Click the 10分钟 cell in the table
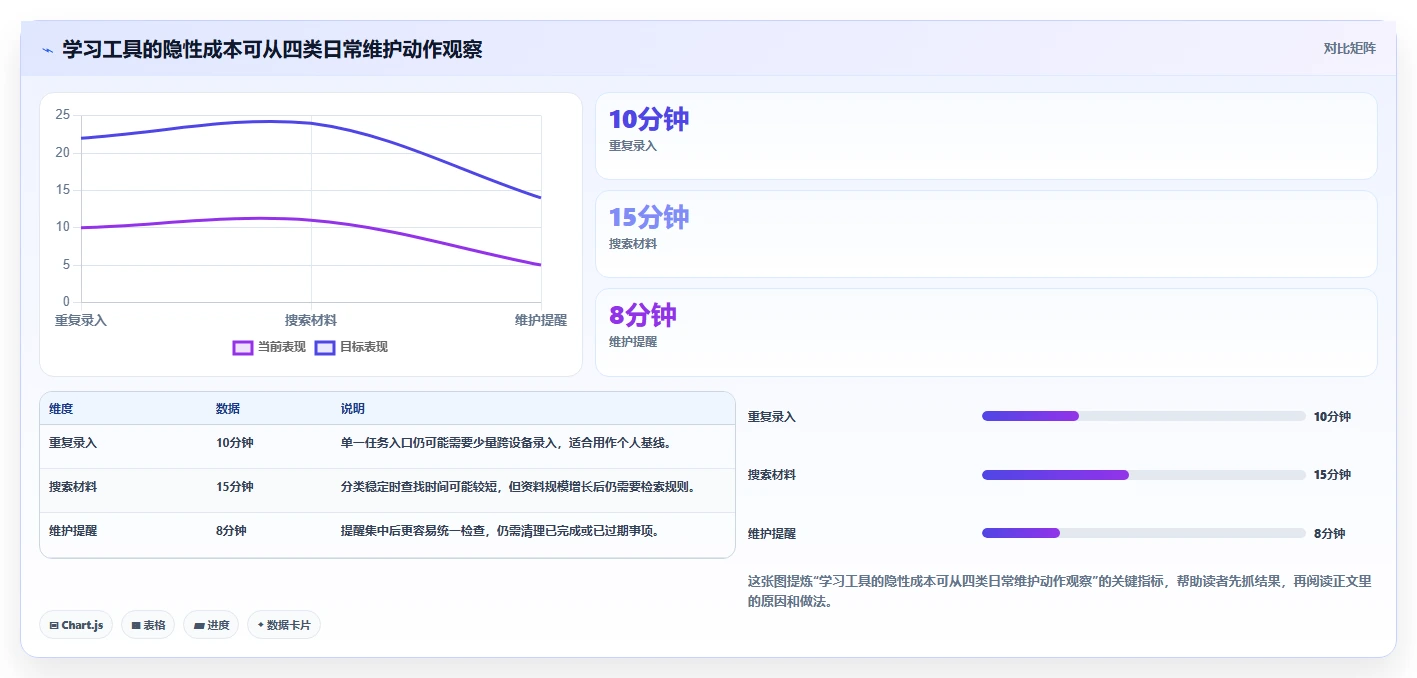Viewport: 1417px width, 678px height. pyautogui.click(x=235, y=443)
